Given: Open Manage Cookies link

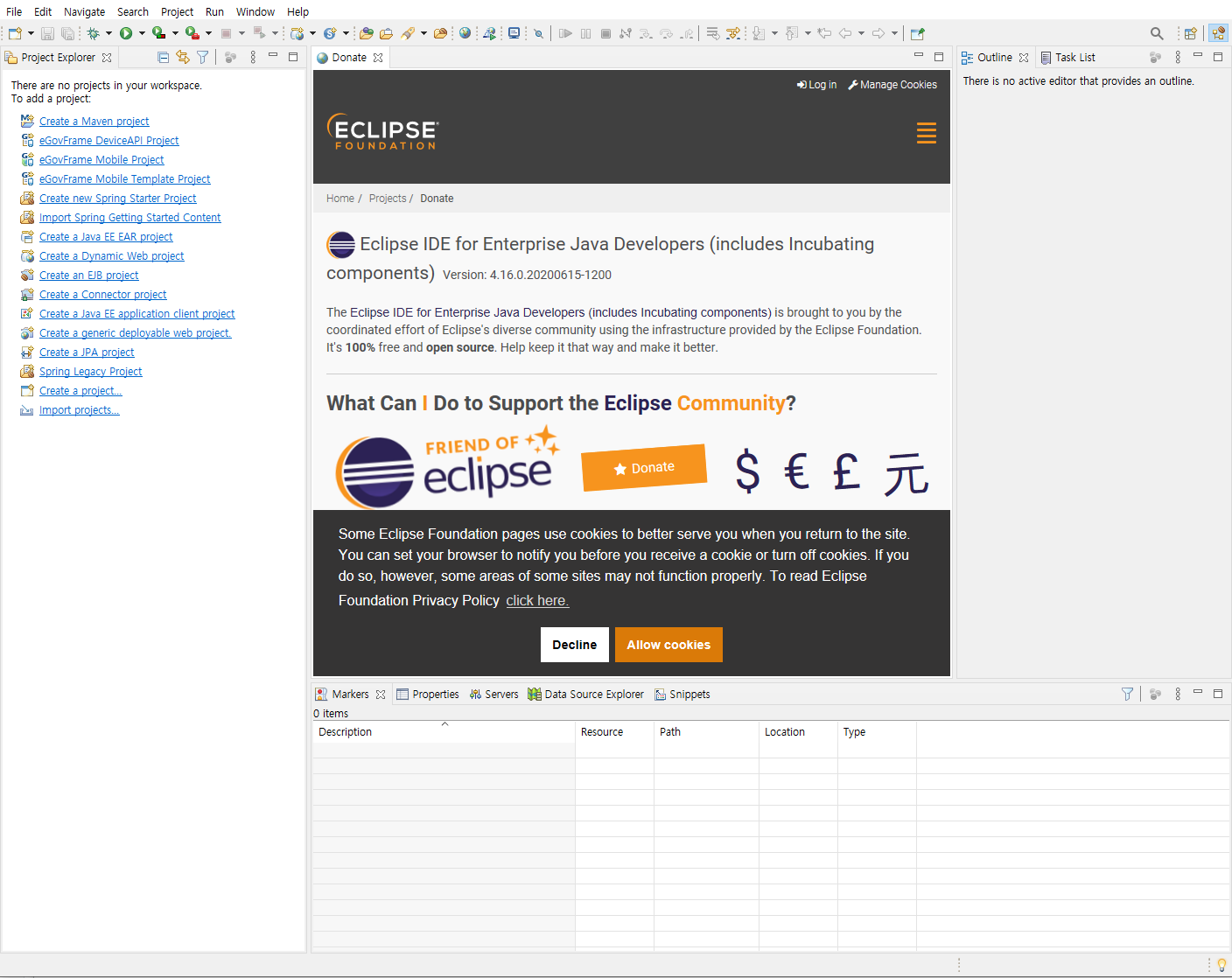Looking at the screenshot, I should point(892,85).
